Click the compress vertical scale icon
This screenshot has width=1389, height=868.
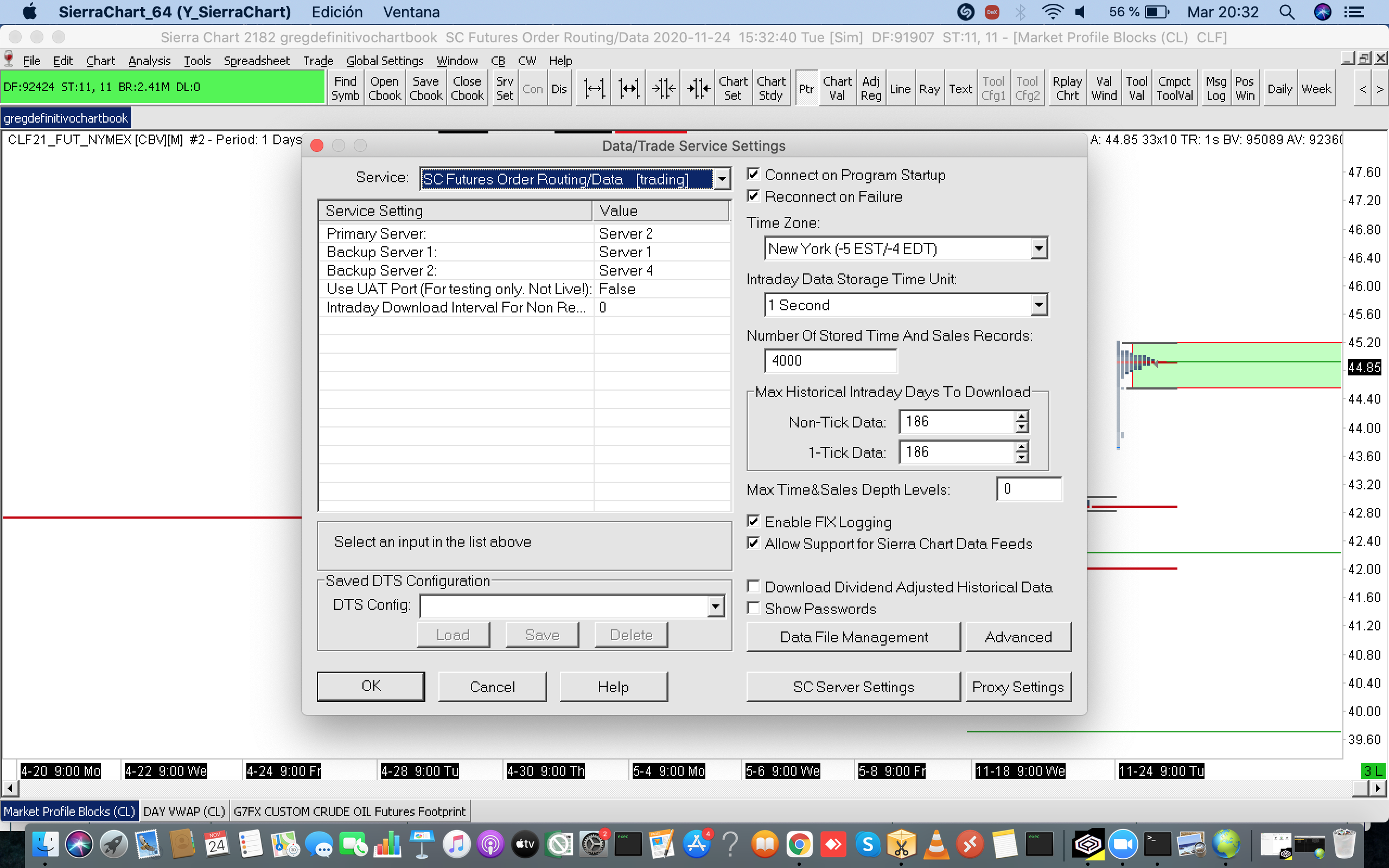pos(664,88)
